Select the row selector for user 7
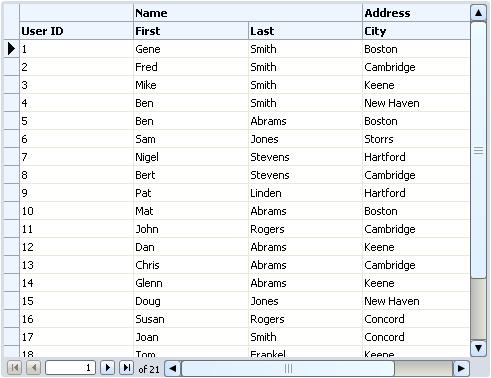491x378 pixels. tap(11, 157)
